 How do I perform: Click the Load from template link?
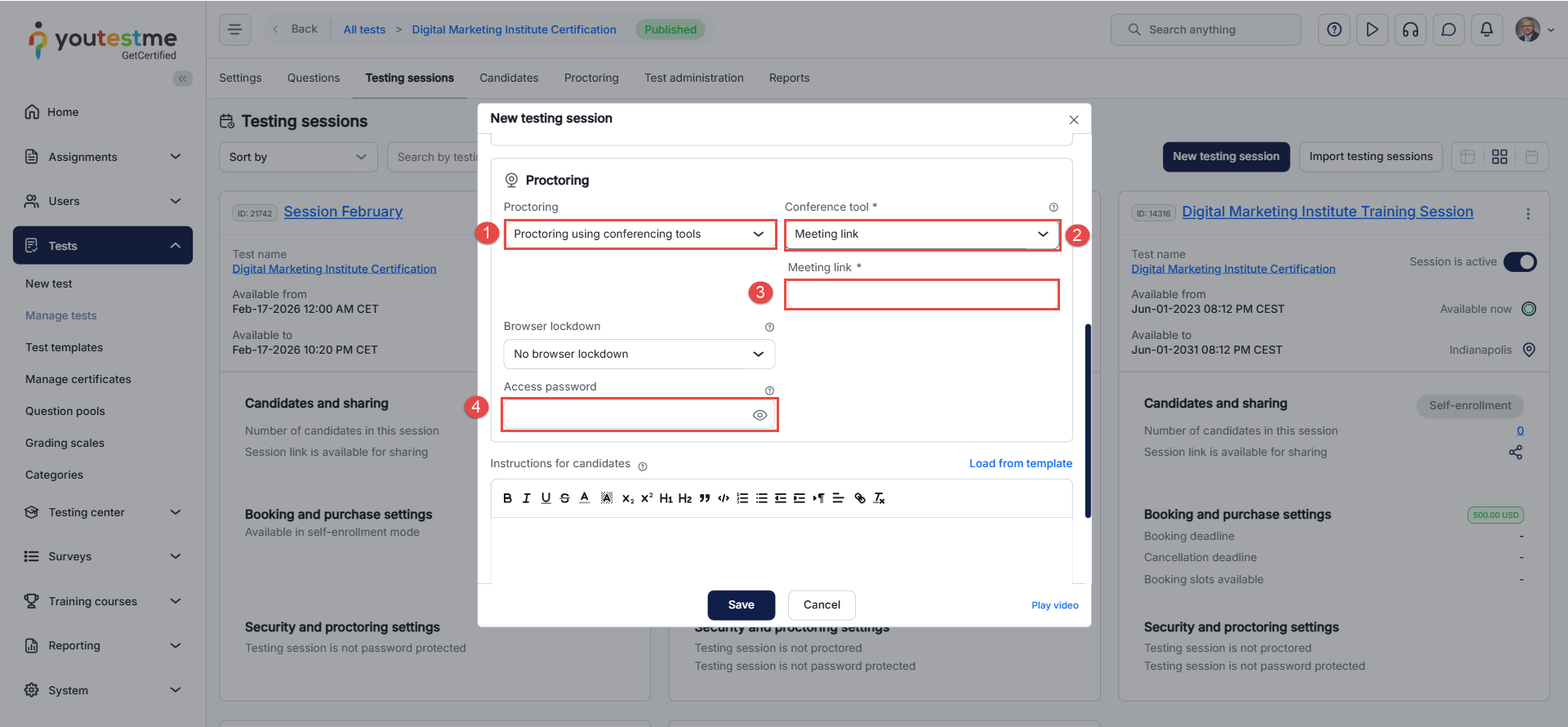(x=1020, y=463)
